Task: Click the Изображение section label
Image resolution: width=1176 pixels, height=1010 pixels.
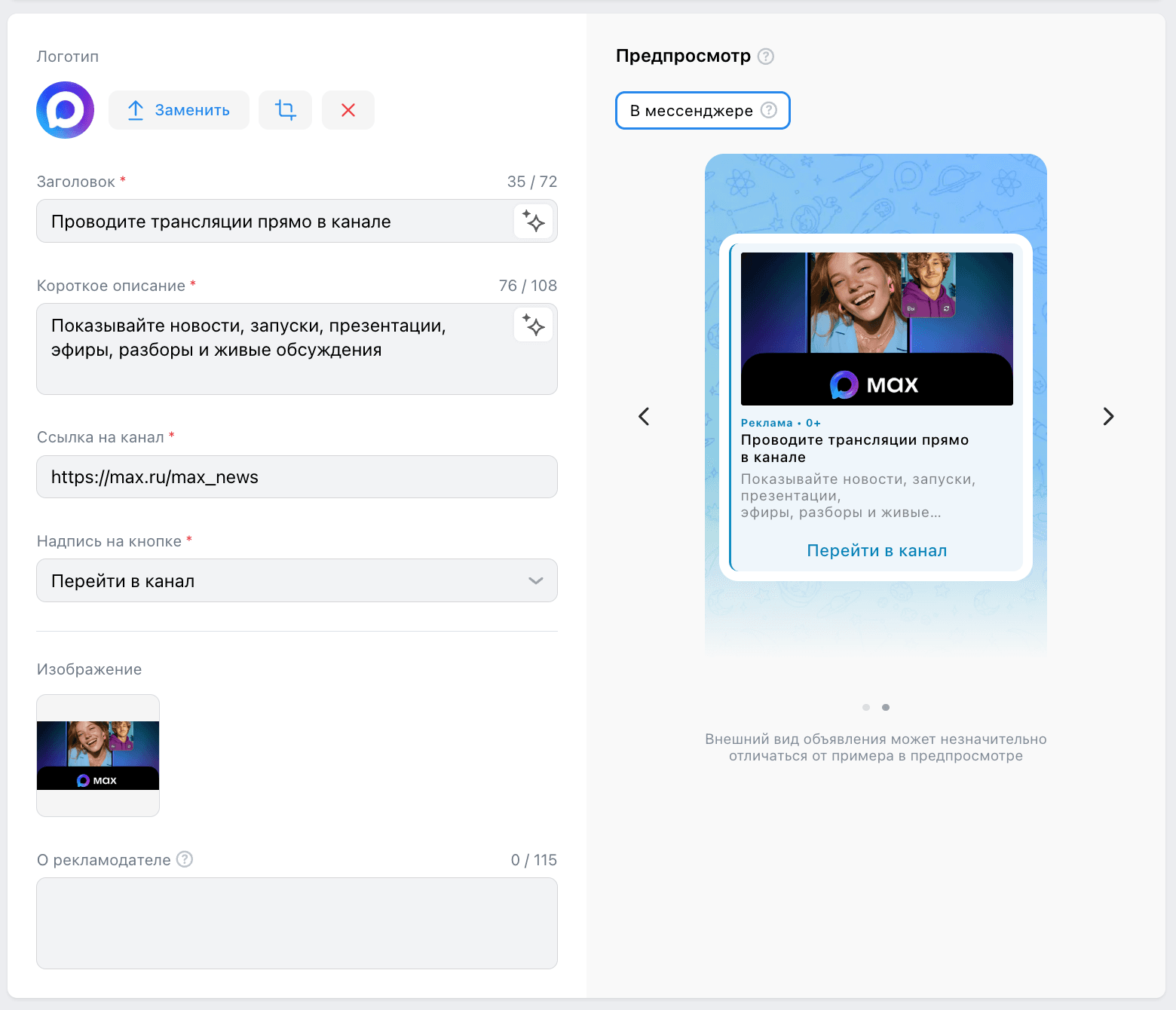Action: 89,669
